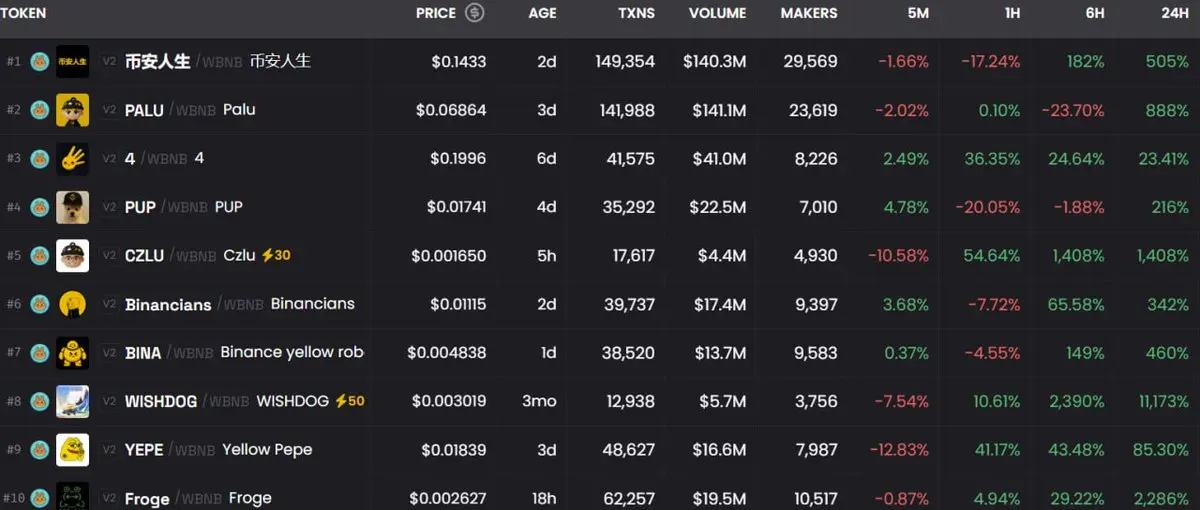Image resolution: width=1200 pixels, height=510 pixels.
Task: Sort by the TXNS column header
Action: tap(636, 13)
